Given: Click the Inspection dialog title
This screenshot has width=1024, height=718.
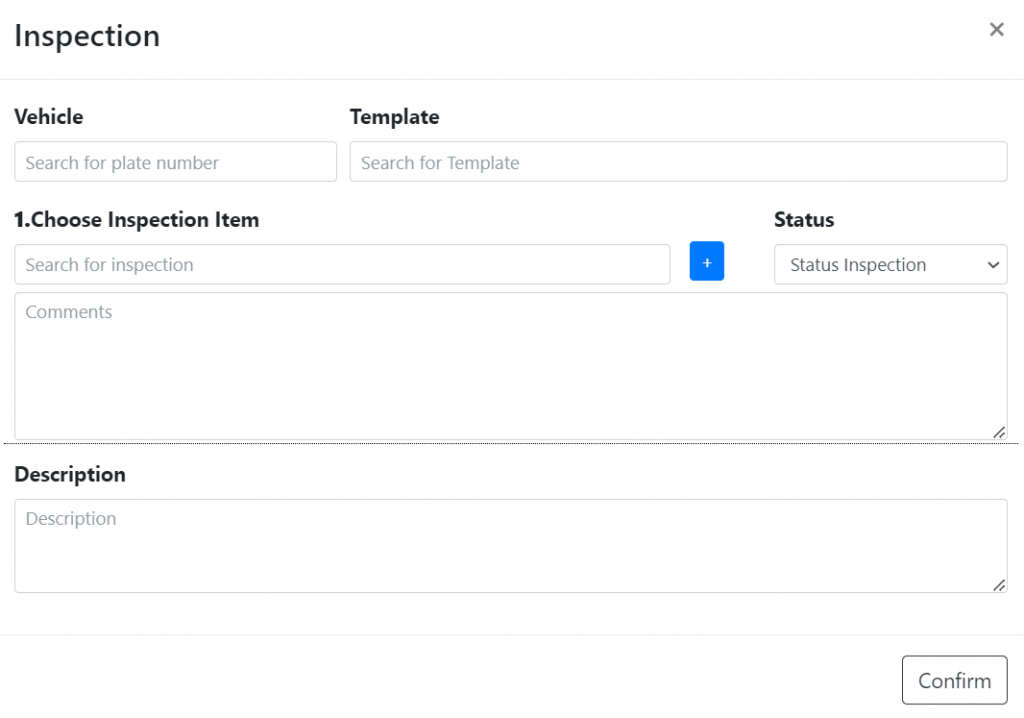Looking at the screenshot, I should [x=87, y=36].
